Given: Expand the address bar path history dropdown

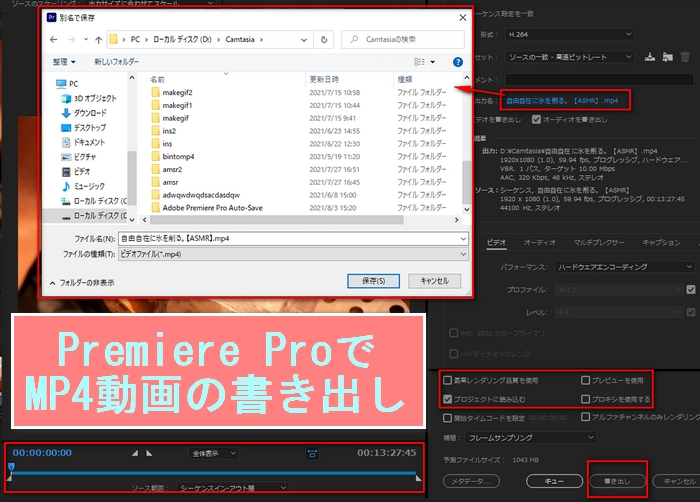Looking at the screenshot, I should click(x=304, y=40).
